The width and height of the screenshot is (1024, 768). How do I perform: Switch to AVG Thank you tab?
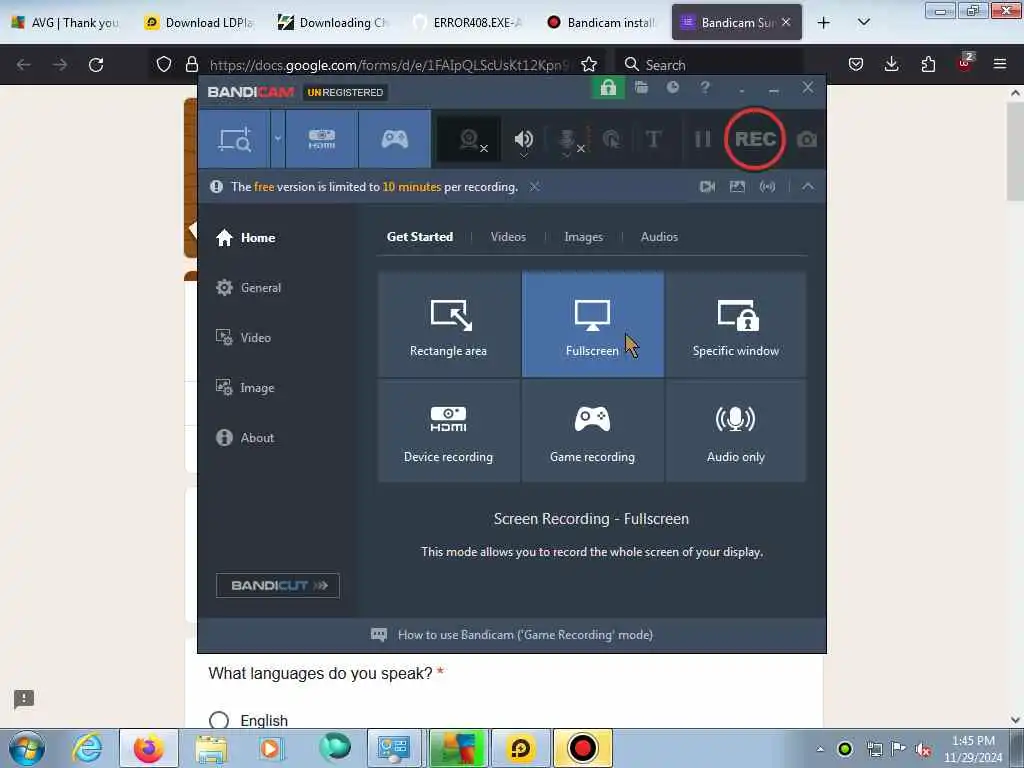[x=67, y=23]
